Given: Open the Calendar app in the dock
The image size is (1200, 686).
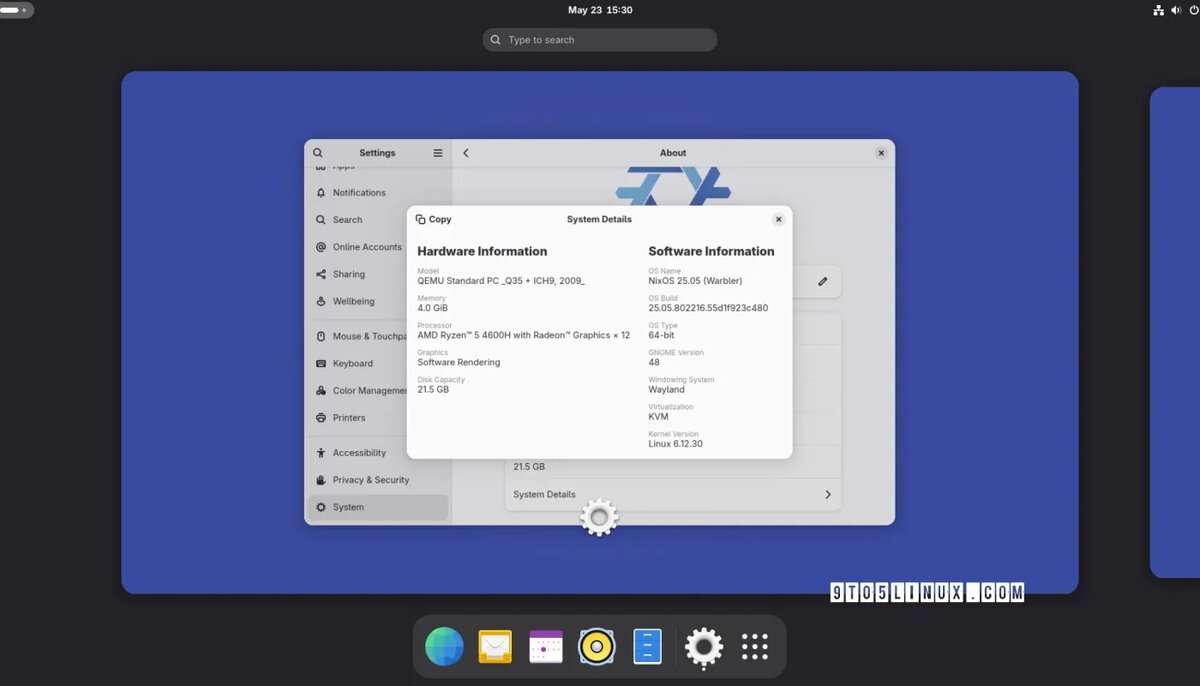Looking at the screenshot, I should click(x=545, y=646).
